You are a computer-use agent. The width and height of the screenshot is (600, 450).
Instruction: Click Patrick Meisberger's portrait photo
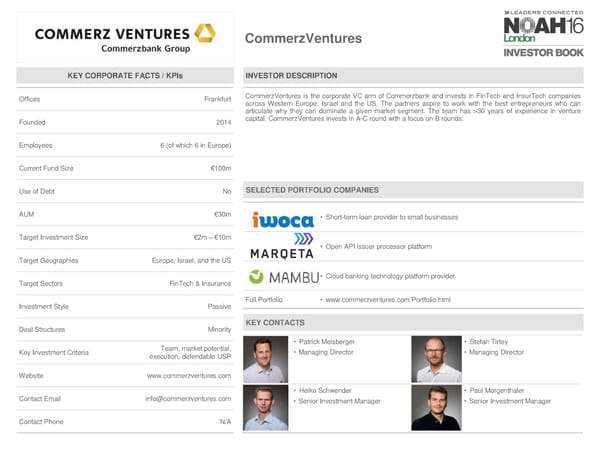point(264,359)
